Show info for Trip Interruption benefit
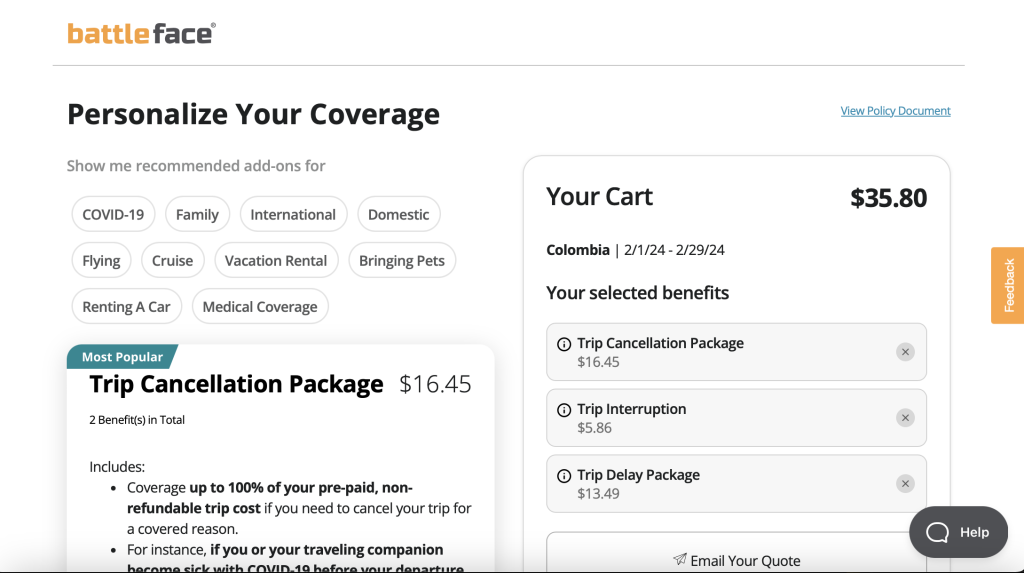 tap(564, 410)
